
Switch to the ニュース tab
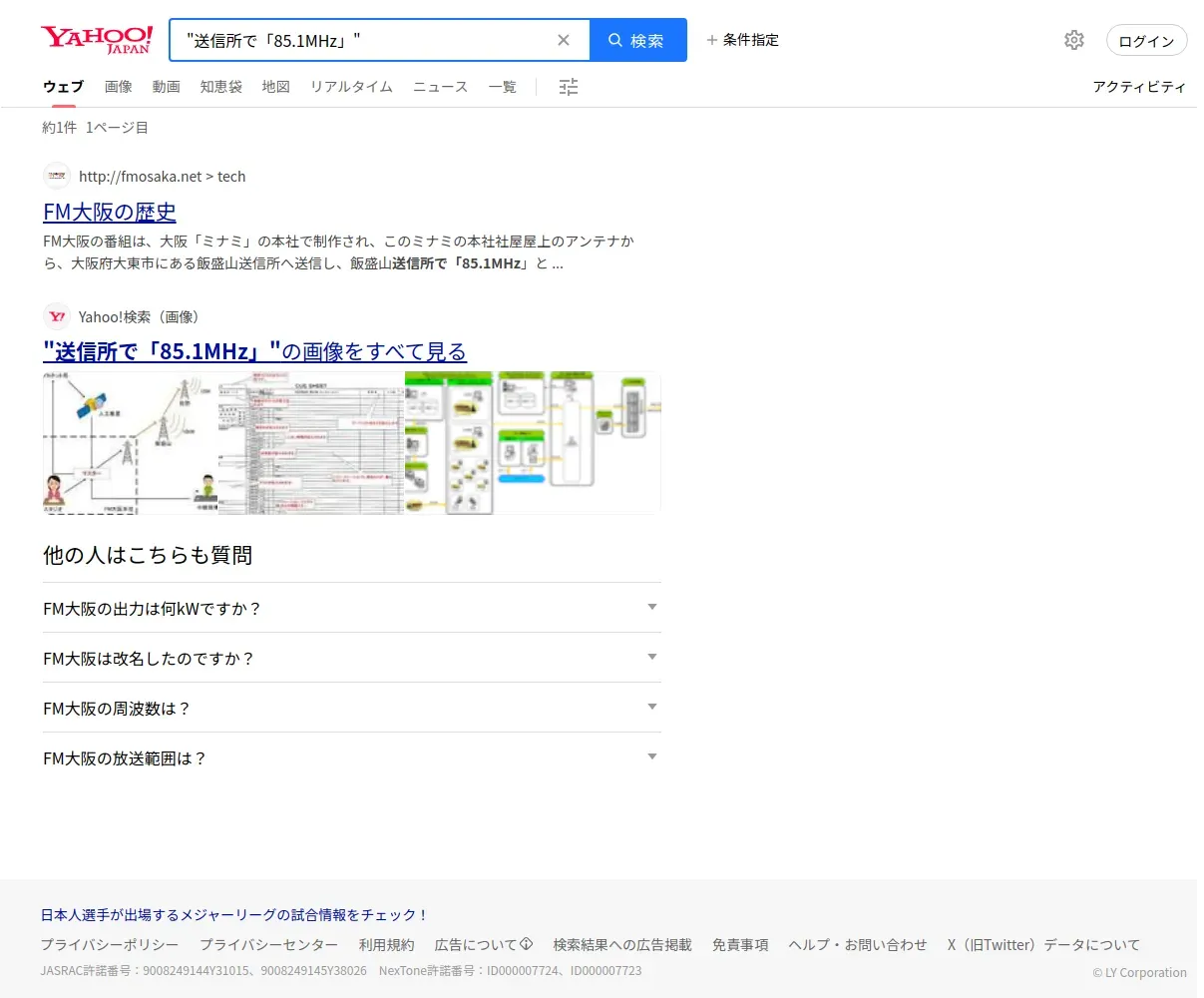440,87
